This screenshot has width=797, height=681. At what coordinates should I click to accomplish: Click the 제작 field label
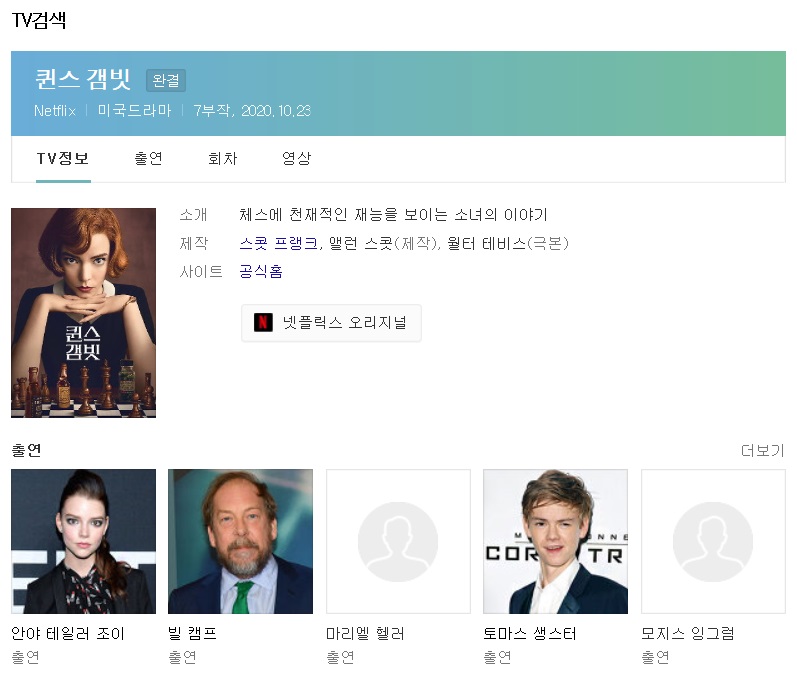coord(193,243)
